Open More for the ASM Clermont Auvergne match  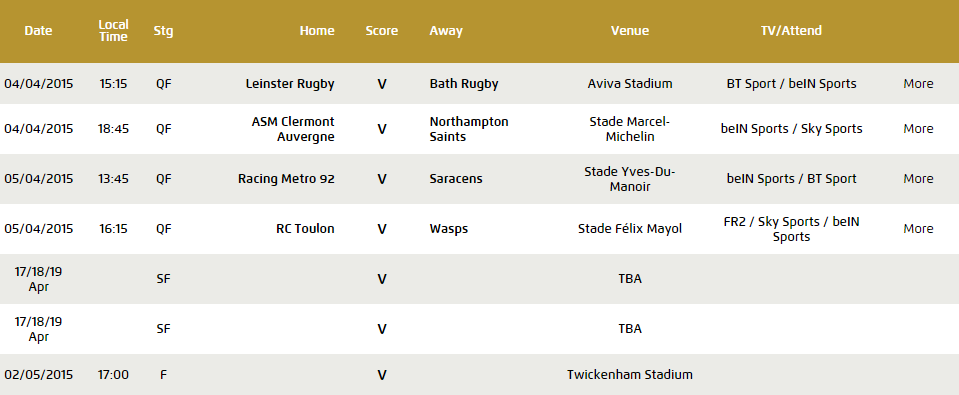click(x=918, y=129)
